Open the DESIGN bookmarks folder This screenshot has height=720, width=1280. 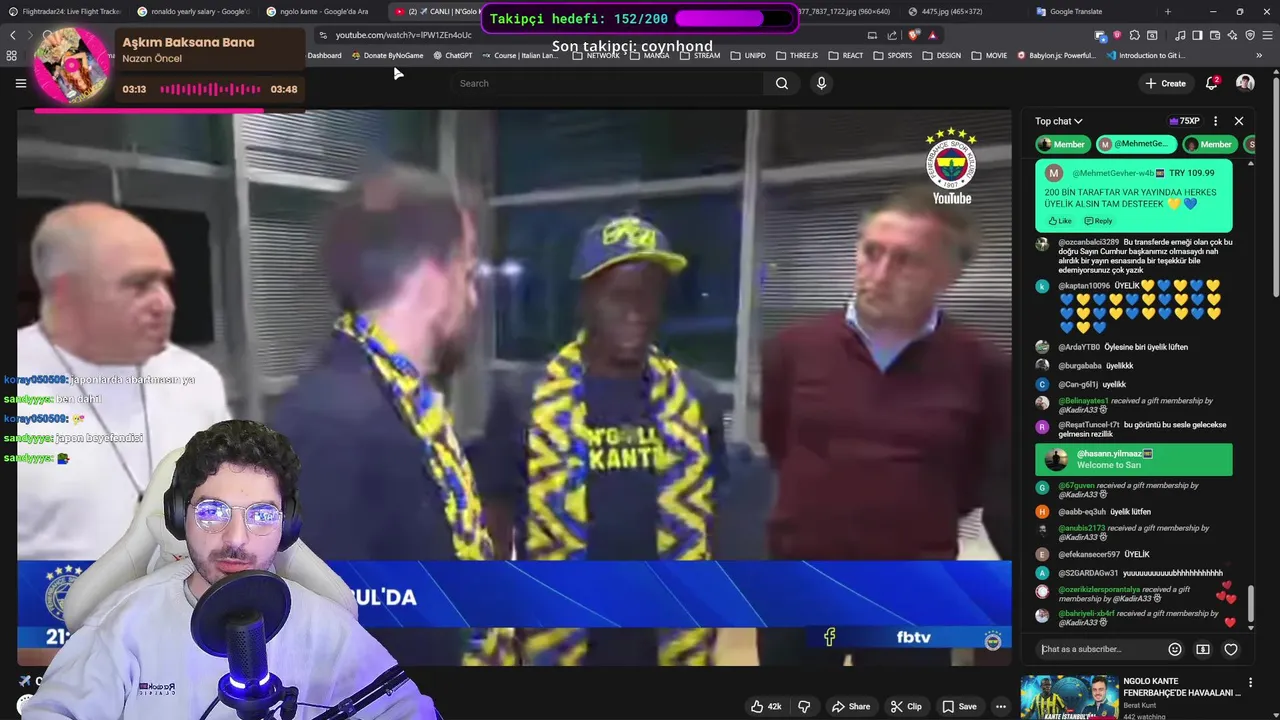942,55
